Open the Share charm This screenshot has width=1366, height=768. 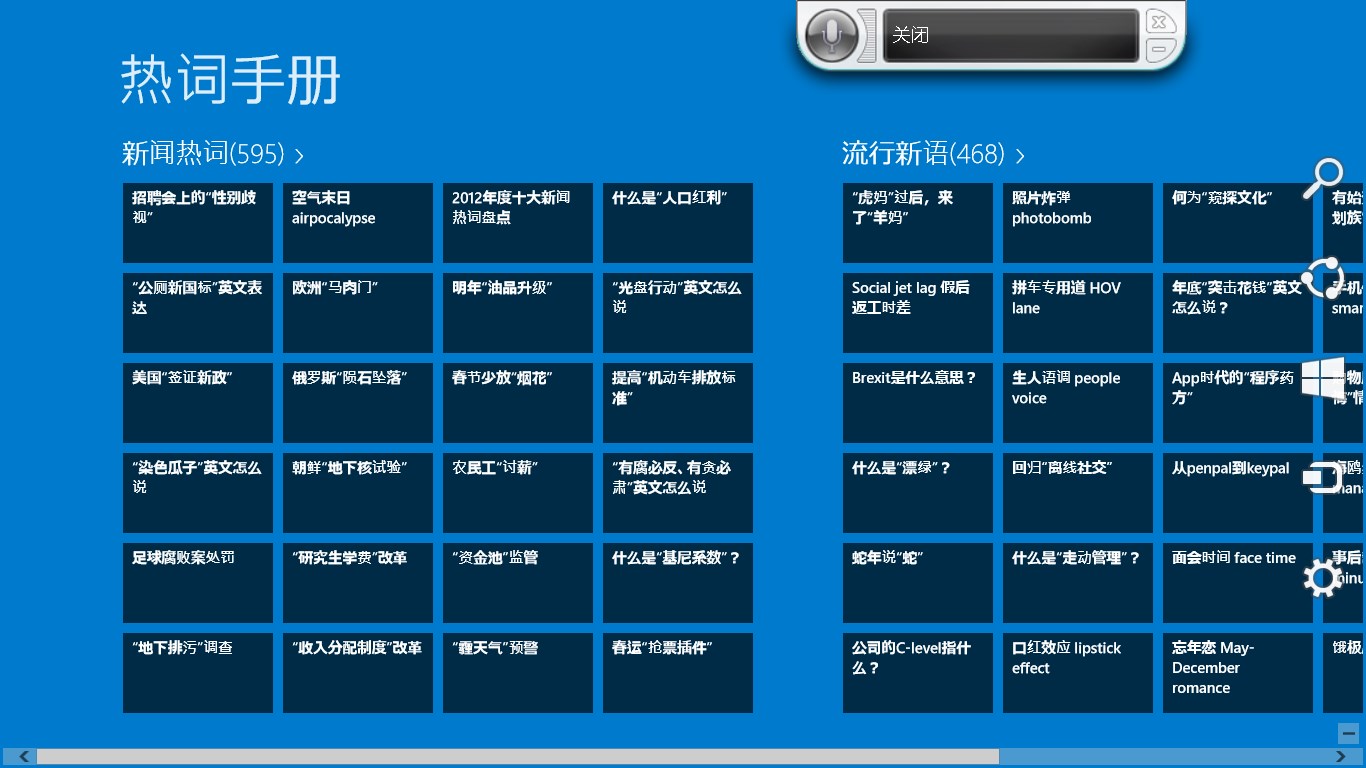coord(1322,277)
